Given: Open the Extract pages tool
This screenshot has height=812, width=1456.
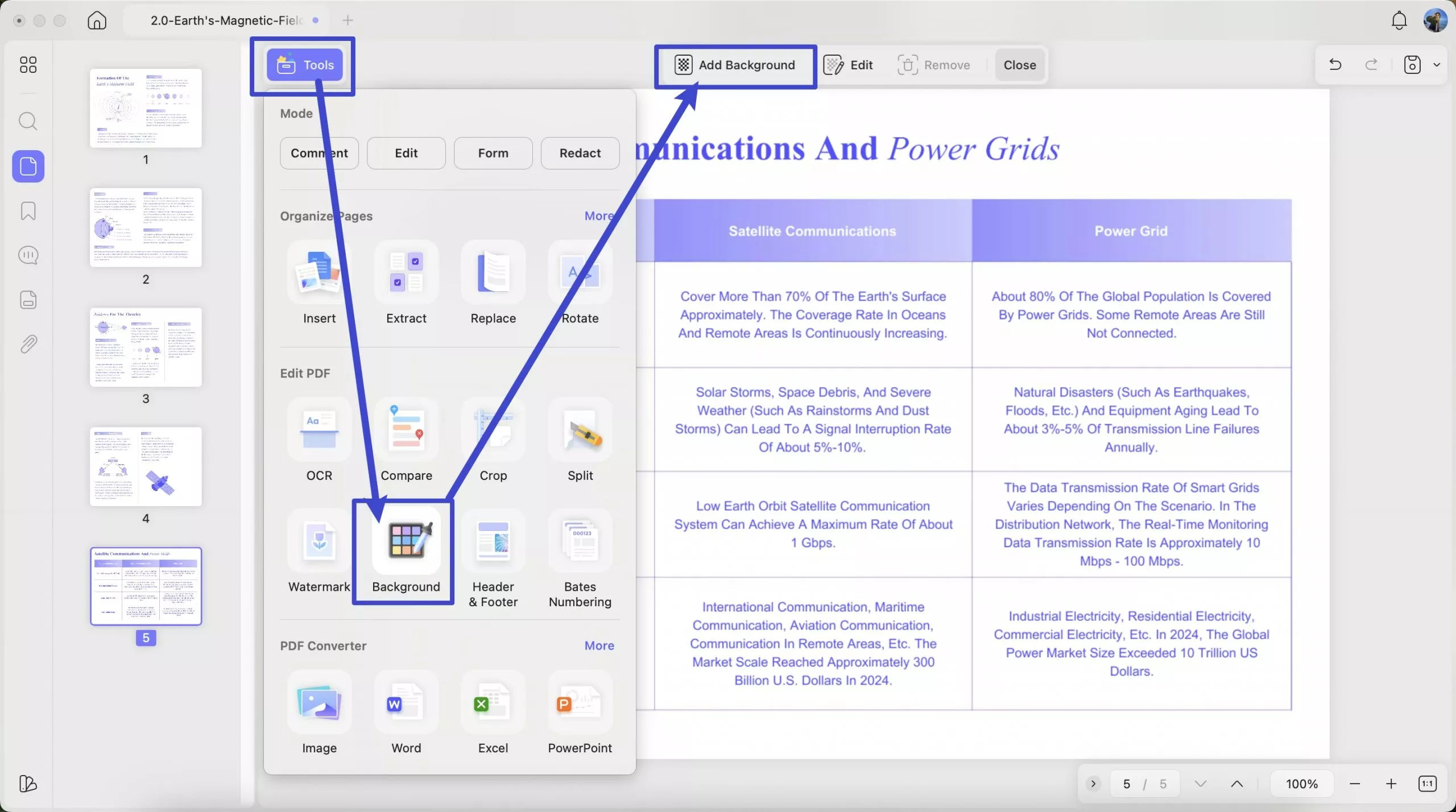Looking at the screenshot, I should [406, 283].
